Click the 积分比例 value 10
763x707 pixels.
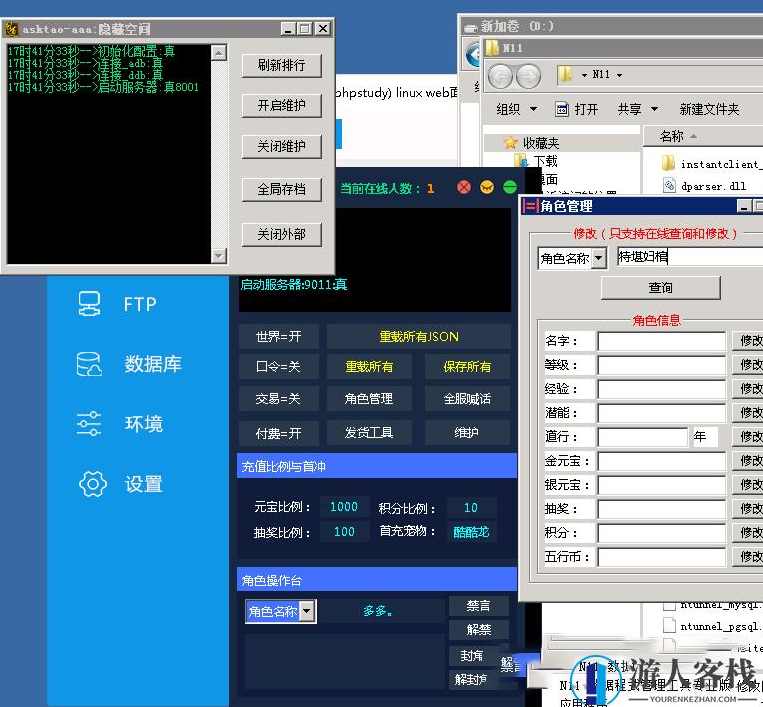pyautogui.click(x=471, y=508)
